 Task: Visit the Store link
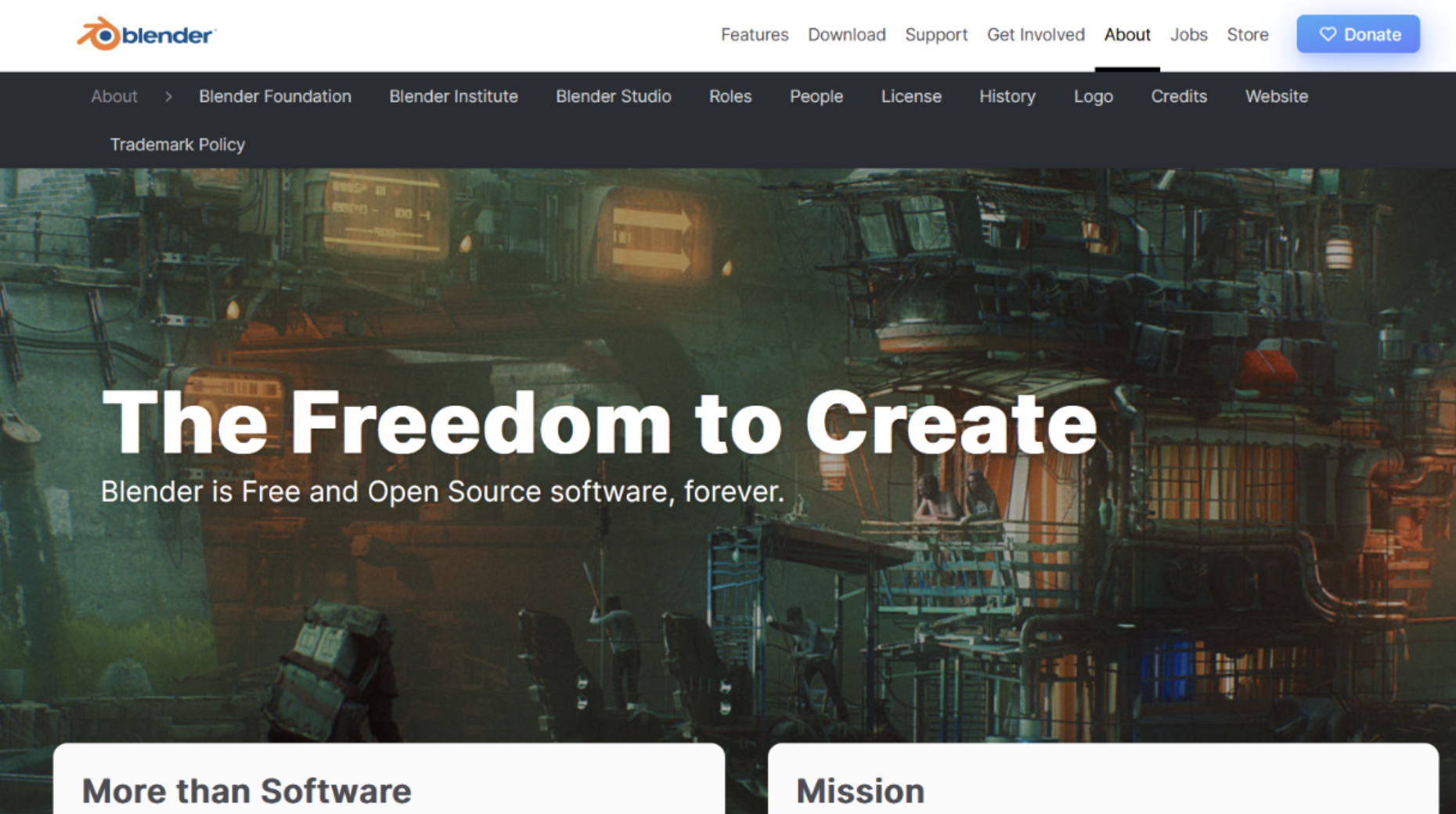coord(1248,34)
